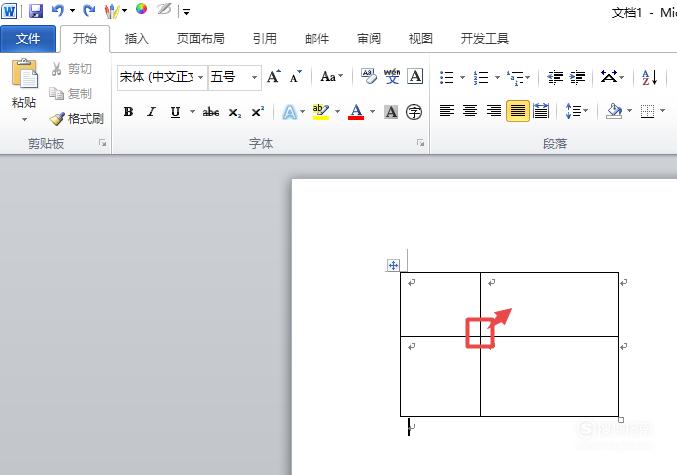Switch to the 页面布局 tab
The width and height of the screenshot is (677, 475).
pyautogui.click(x=201, y=39)
